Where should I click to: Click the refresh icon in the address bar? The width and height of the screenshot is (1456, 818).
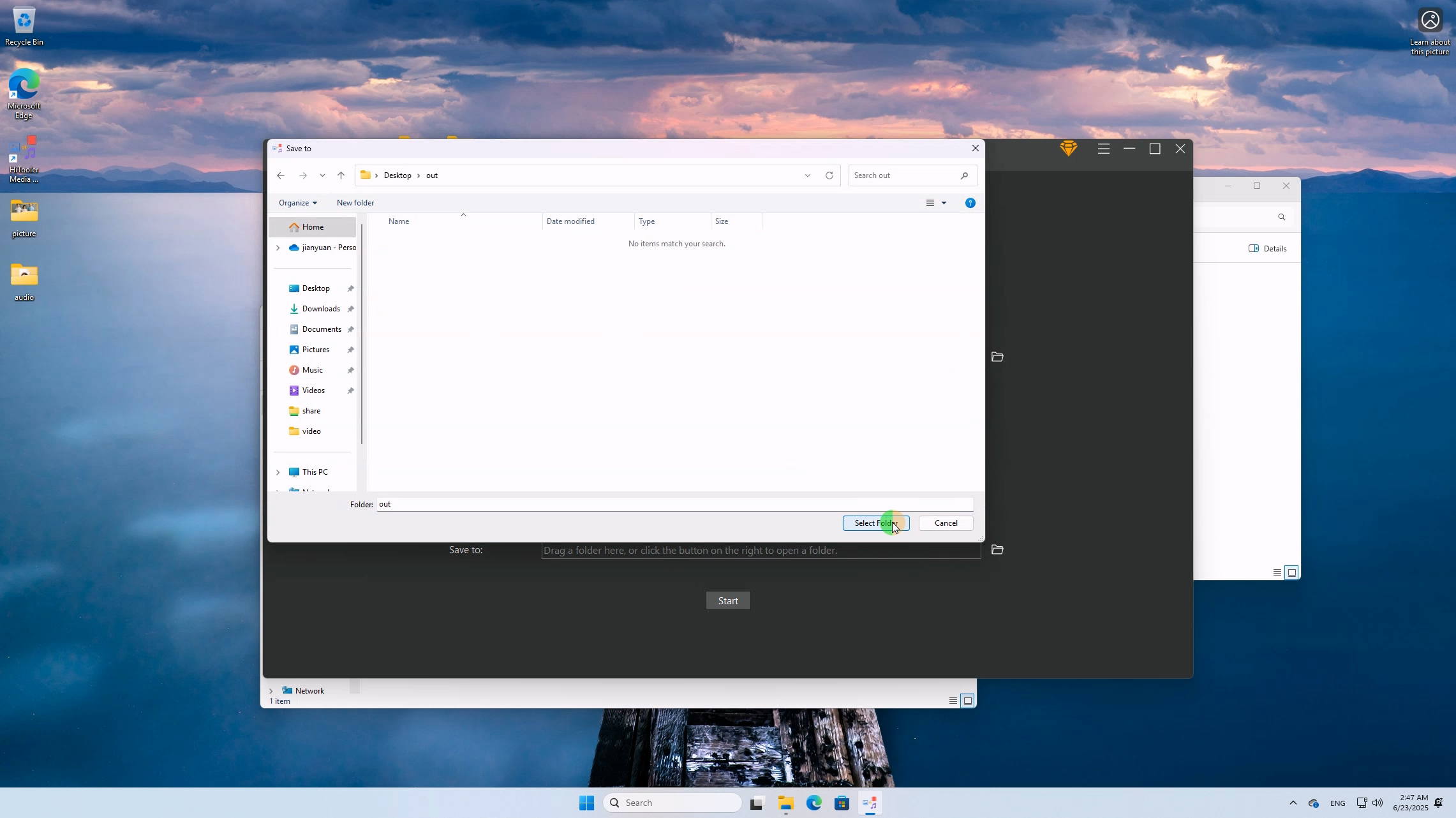829,175
